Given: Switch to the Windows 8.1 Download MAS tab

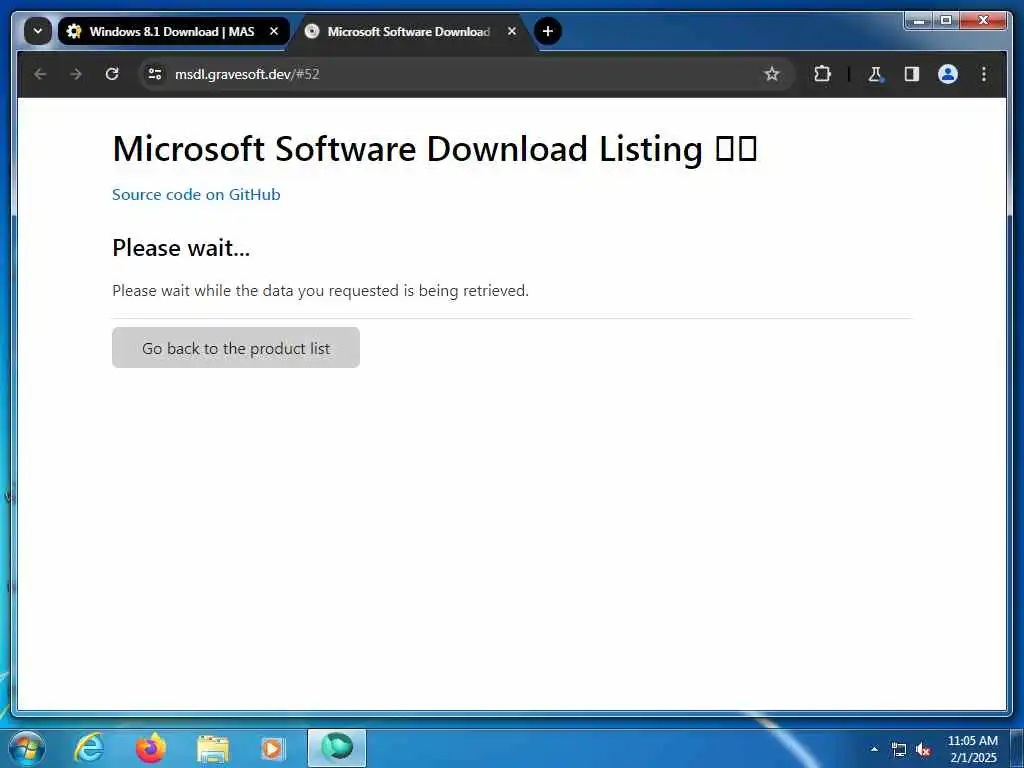Looking at the screenshot, I should (173, 31).
